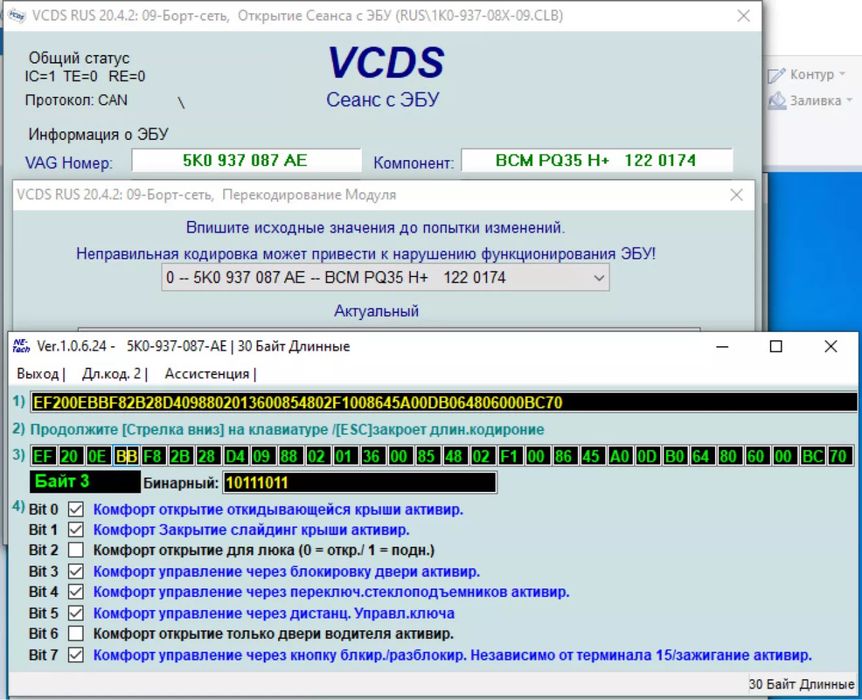Select byte cell 45
This screenshot has height=700, width=862.
coord(593,456)
